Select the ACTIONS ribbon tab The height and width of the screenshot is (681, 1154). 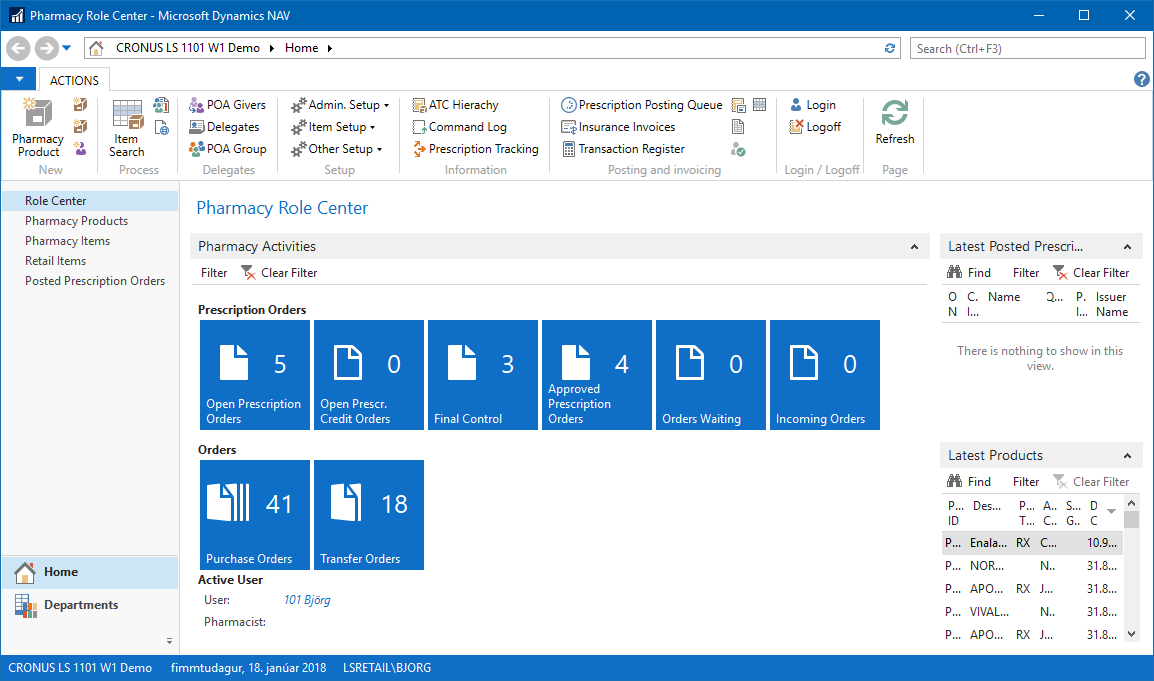click(x=74, y=80)
